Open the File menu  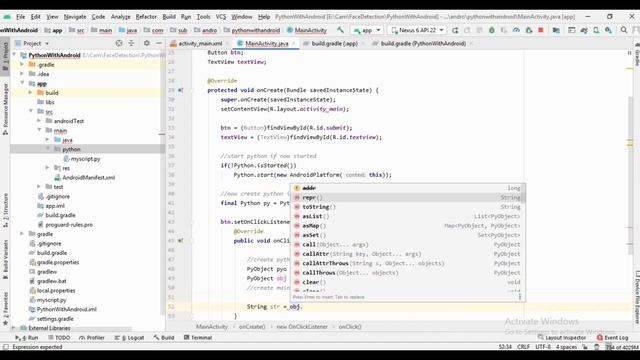coord(20,17)
